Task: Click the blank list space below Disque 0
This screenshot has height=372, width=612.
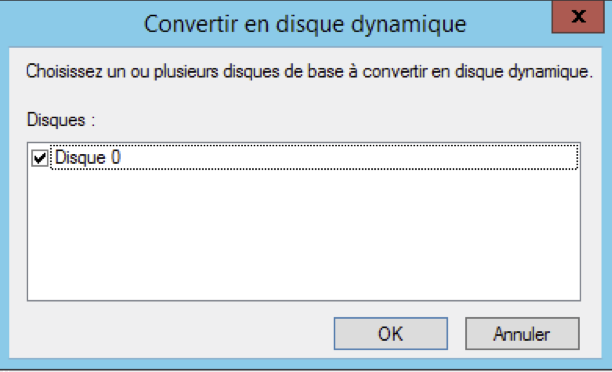Action: point(304,234)
